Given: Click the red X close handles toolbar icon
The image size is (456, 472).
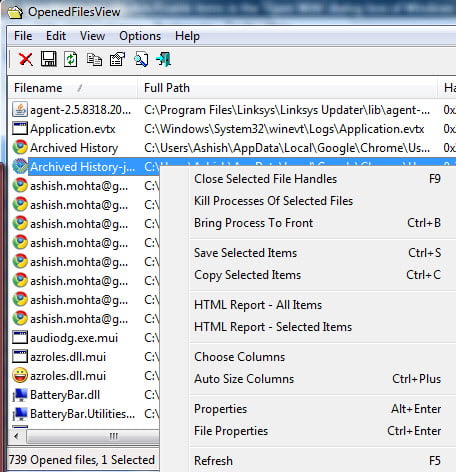Looking at the screenshot, I should (26, 60).
